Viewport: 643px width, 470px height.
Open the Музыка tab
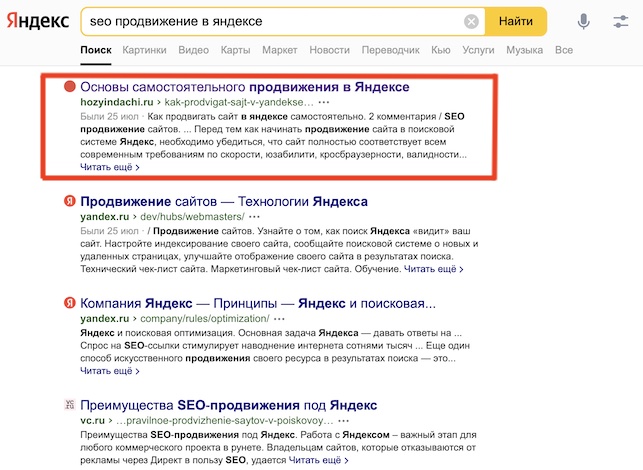524,50
